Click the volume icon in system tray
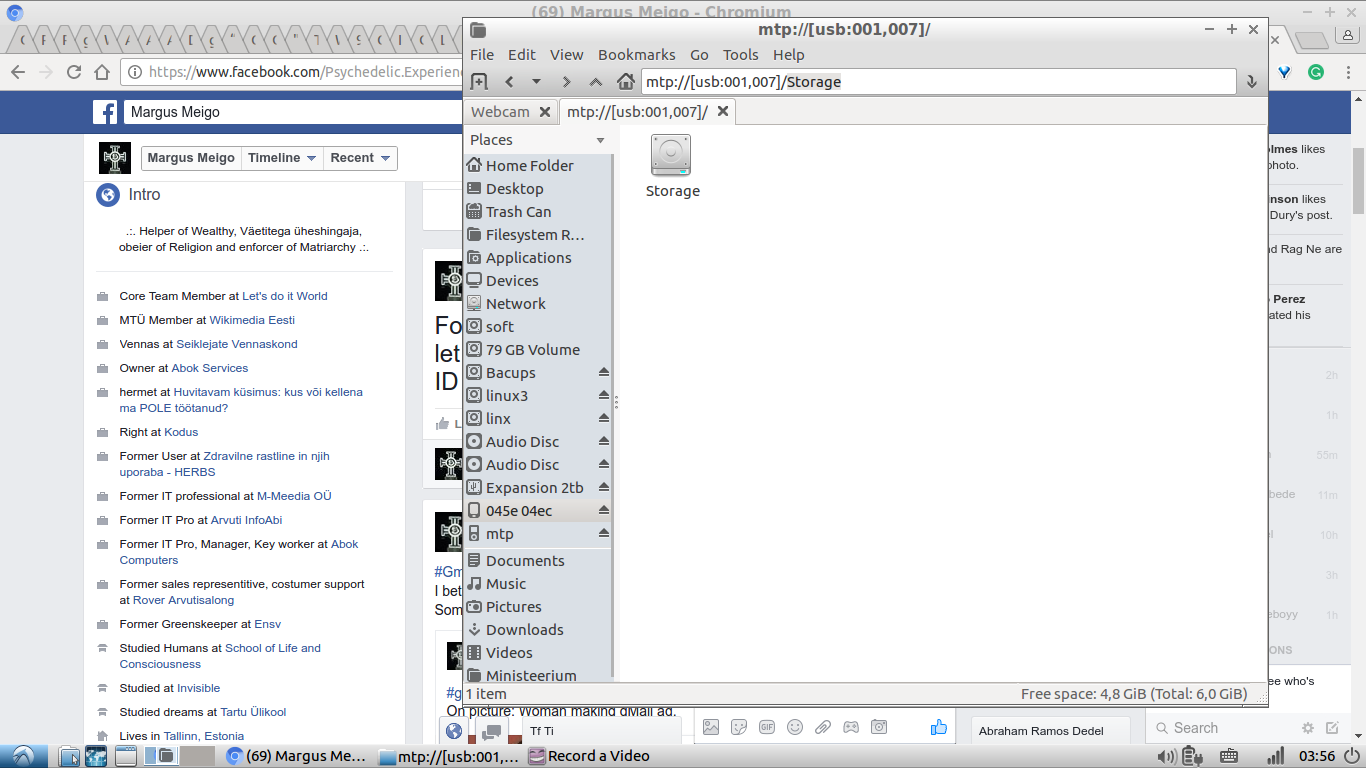1366x768 pixels. pos(1166,756)
